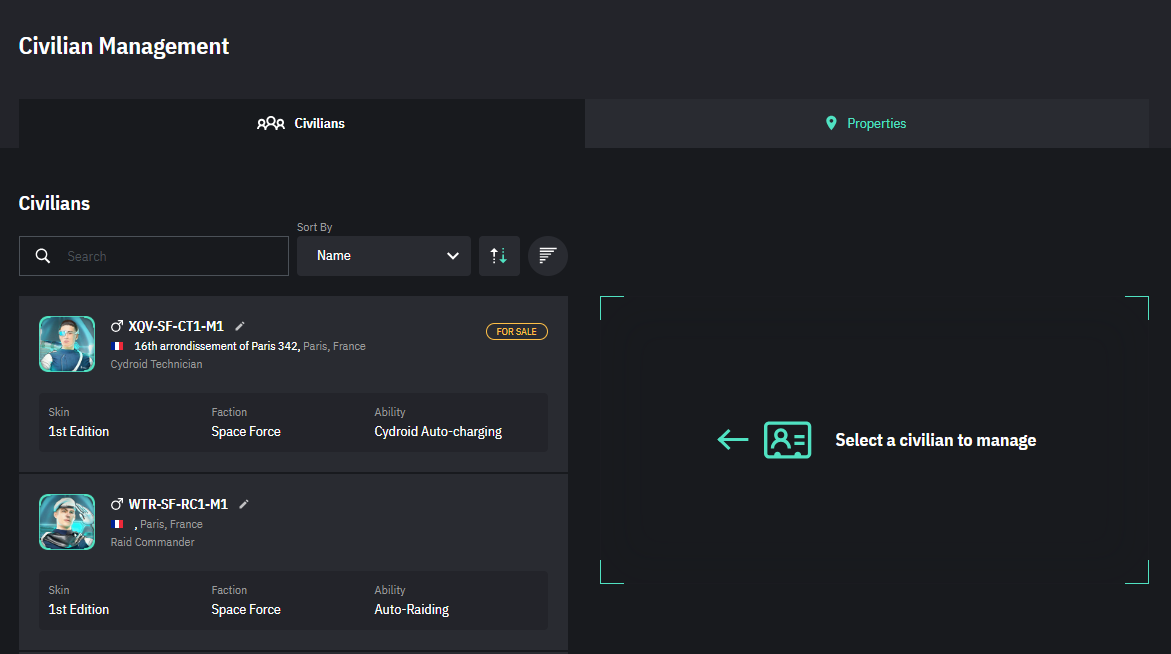This screenshot has width=1171, height=654.
Task: Click the French flag icon on XQV-SF-CT1-M1
Action: (118, 346)
